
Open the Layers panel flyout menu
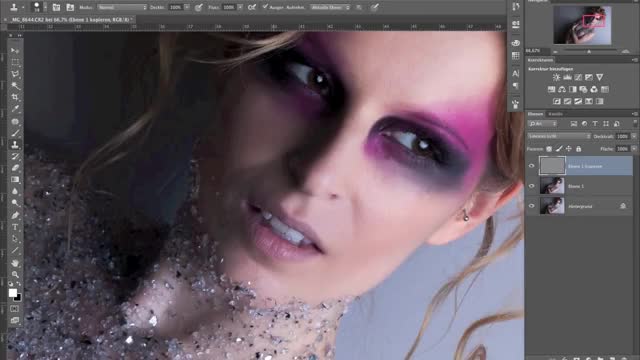pyautogui.click(x=635, y=114)
